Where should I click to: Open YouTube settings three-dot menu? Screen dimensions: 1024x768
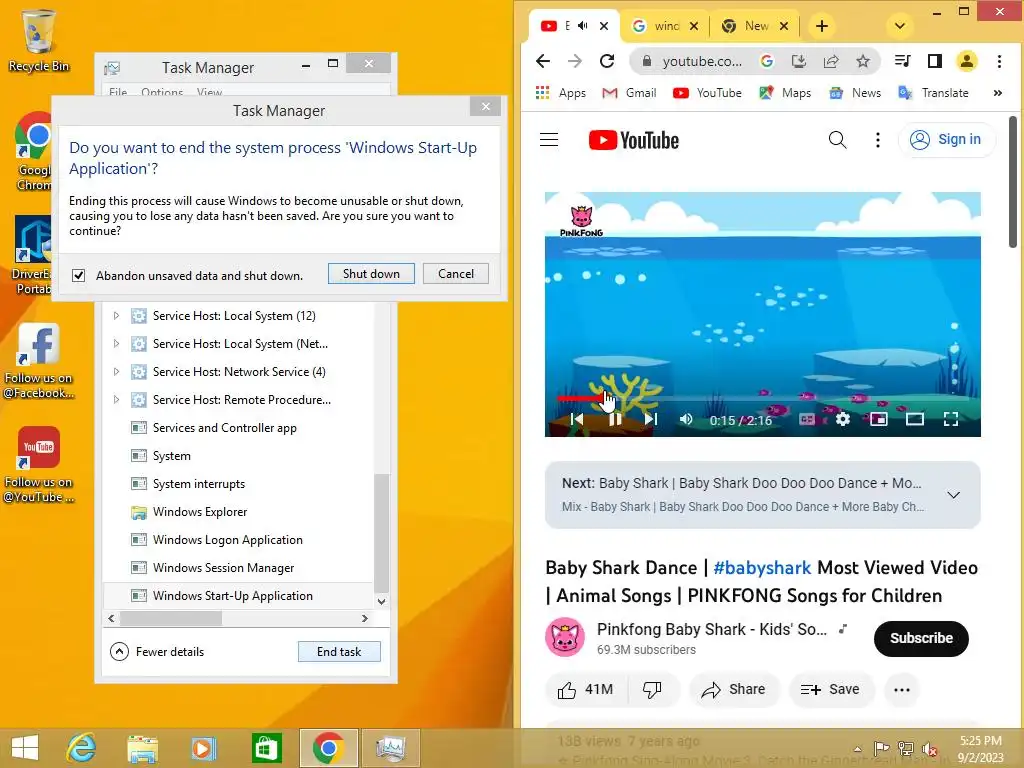tap(878, 140)
